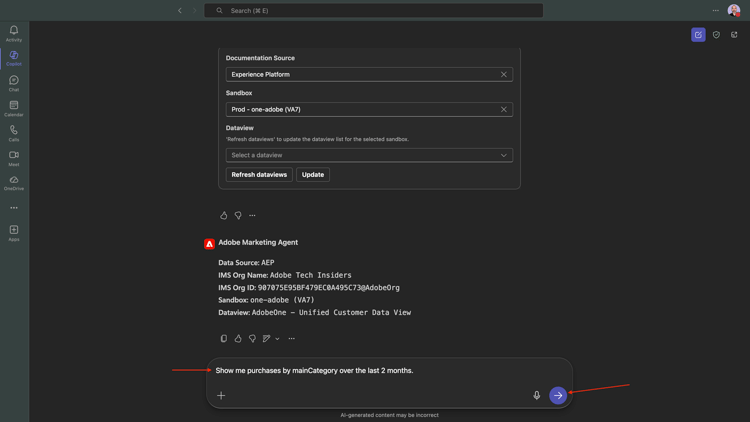Click the IMS Org ID value text
Image resolution: width=750 pixels, height=422 pixels.
[x=329, y=288]
